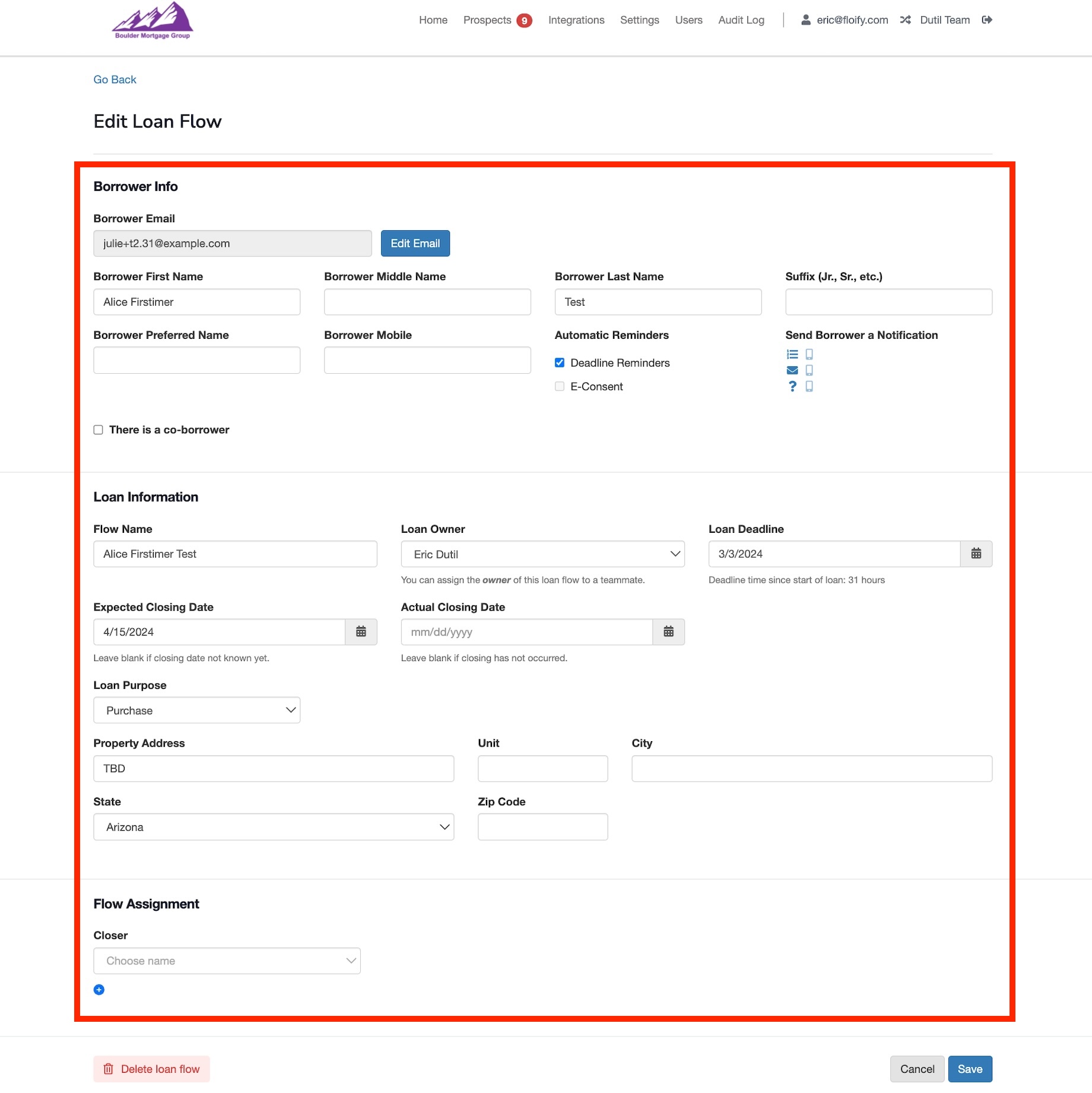Expand the State dropdown showing Arizona
The height and width of the screenshot is (1093, 1092).
(x=274, y=827)
